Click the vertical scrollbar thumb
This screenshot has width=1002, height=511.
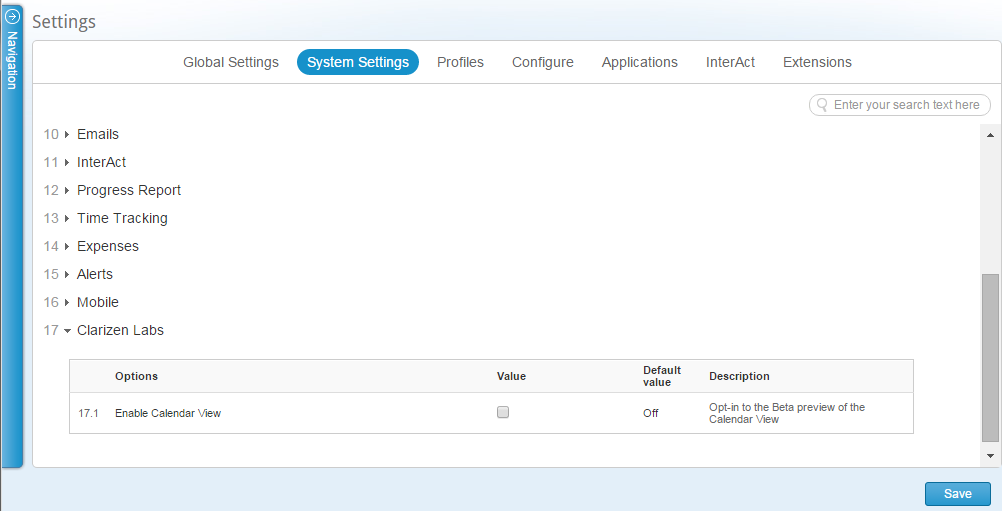[990, 358]
